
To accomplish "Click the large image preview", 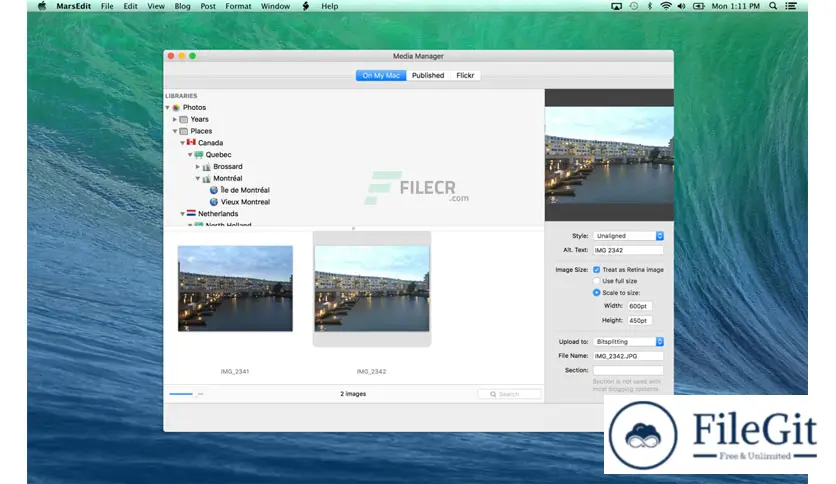I will pos(609,155).
